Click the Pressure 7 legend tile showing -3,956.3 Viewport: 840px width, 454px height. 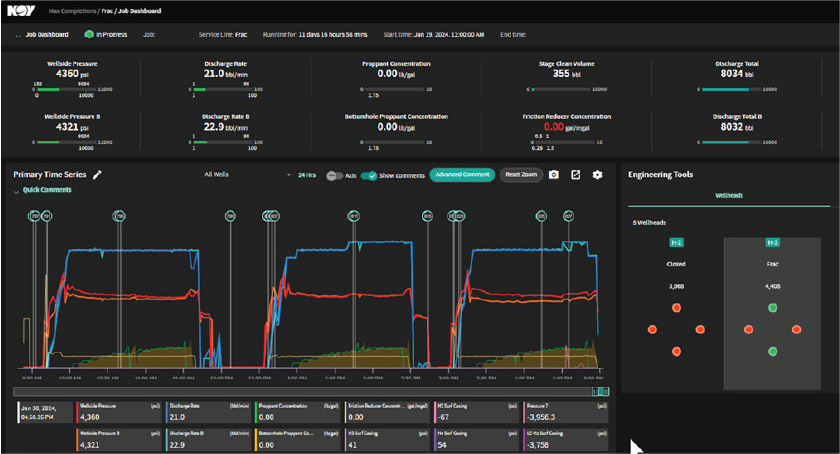click(x=565, y=412)
